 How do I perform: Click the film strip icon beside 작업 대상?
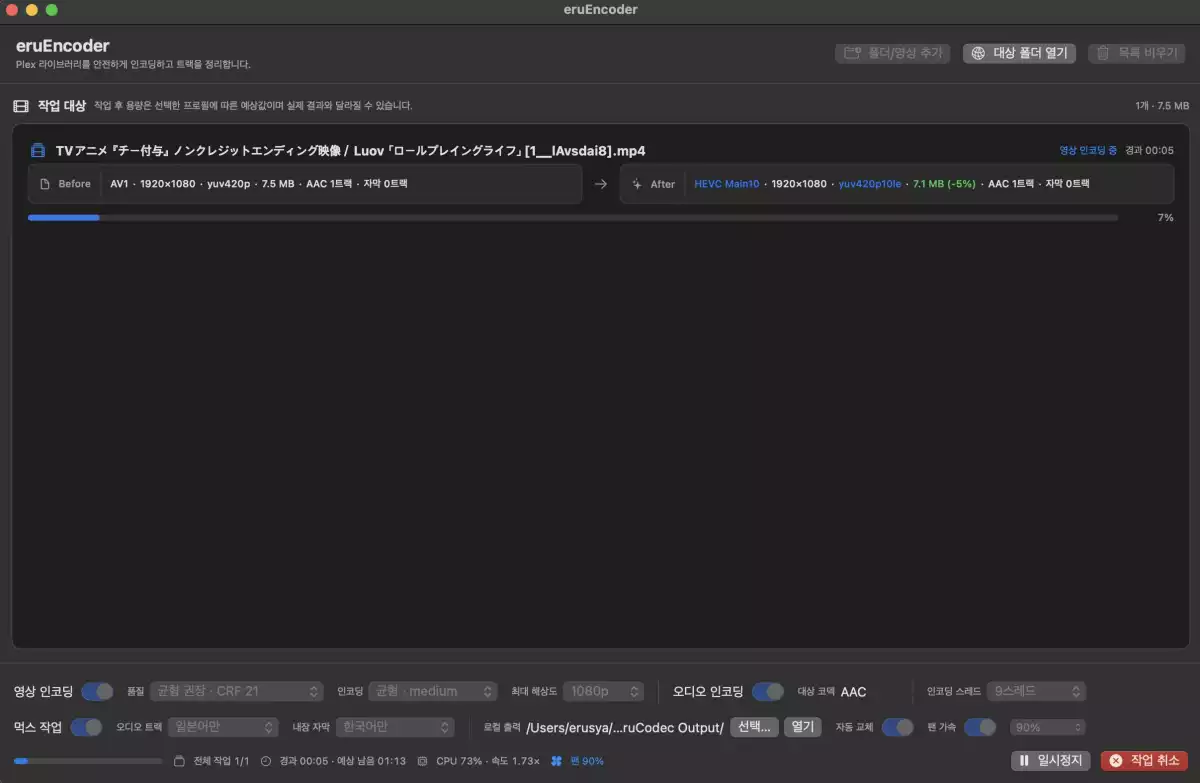click(20, 106)
